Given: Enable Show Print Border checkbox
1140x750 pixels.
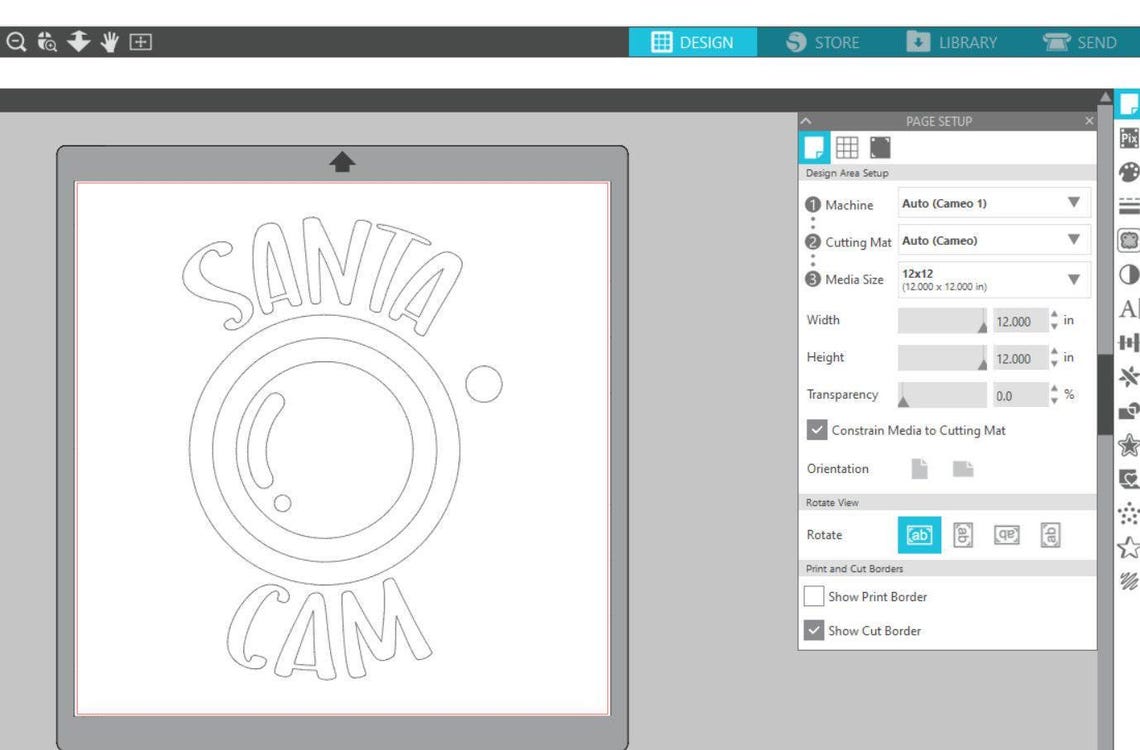Looking at the screenshot, I should (x=814, y=596).
